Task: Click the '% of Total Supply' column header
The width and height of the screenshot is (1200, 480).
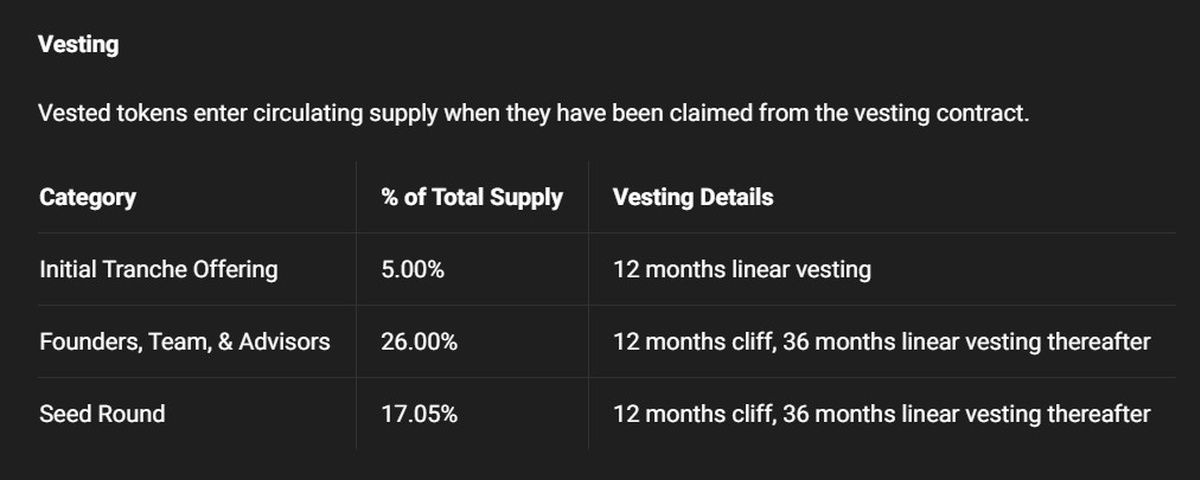Action: [472, 197]
